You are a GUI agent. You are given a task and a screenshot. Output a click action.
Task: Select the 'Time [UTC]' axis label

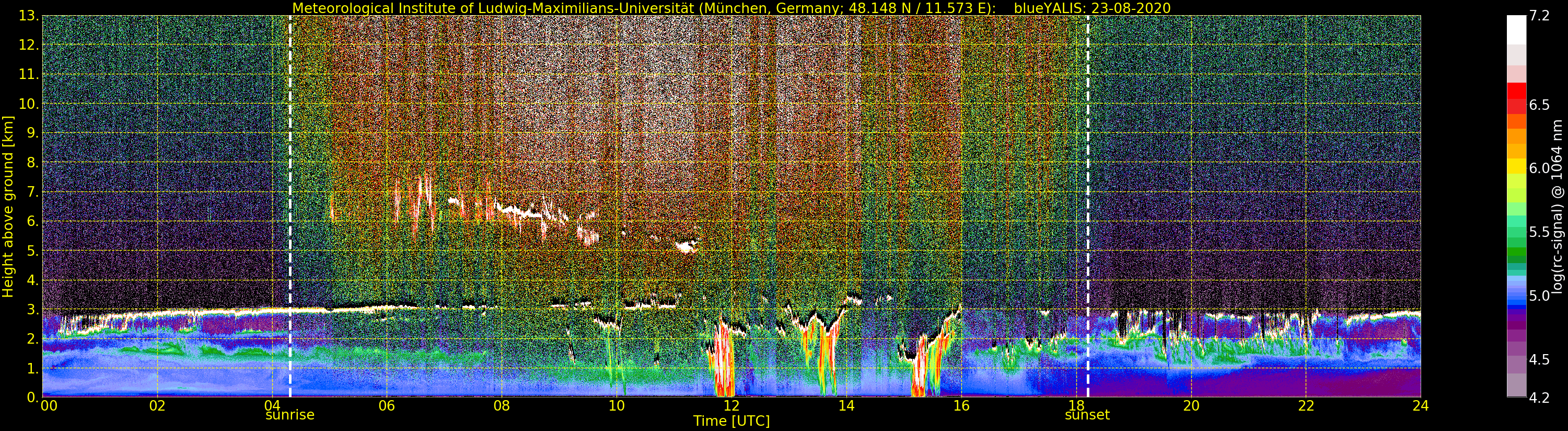(731, 421)
